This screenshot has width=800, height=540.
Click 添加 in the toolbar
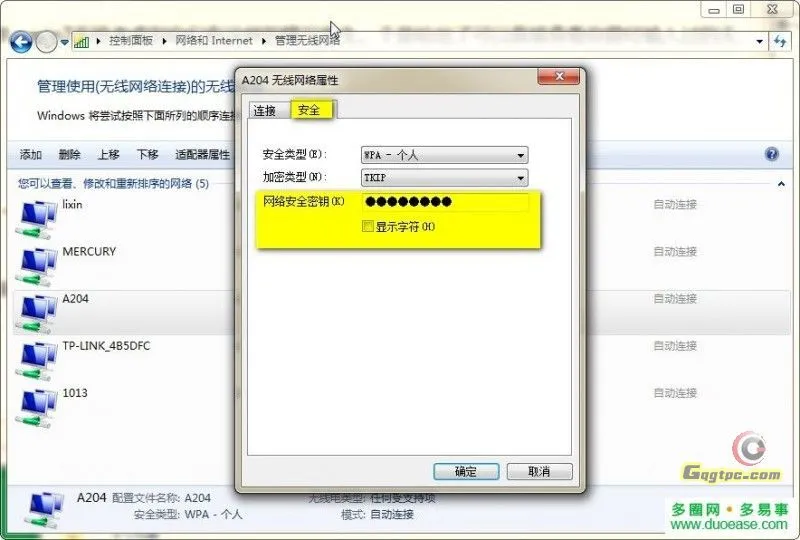pyautogui.click(x=31, y=154)
